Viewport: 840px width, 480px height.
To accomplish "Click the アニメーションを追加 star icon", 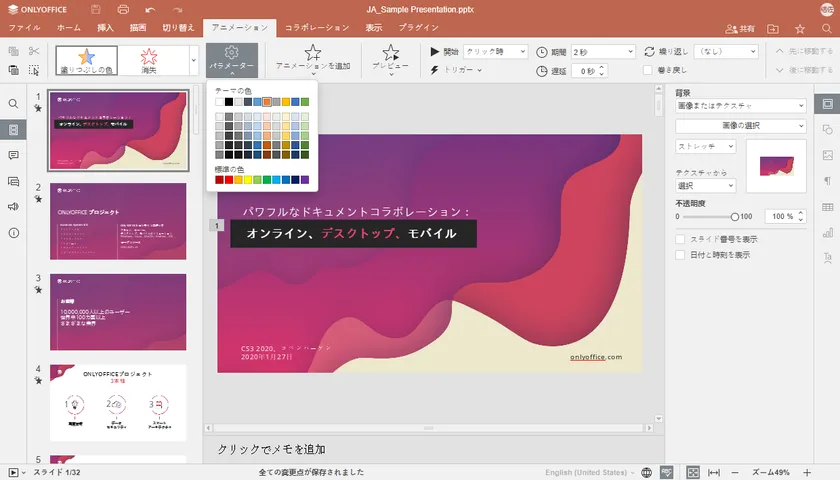I will tap(313, 52).
